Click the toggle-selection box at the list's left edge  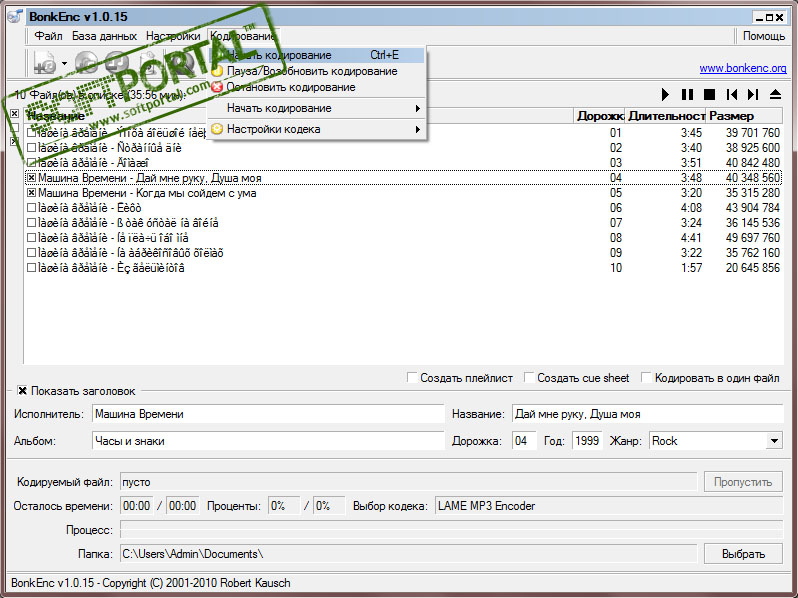14,141
